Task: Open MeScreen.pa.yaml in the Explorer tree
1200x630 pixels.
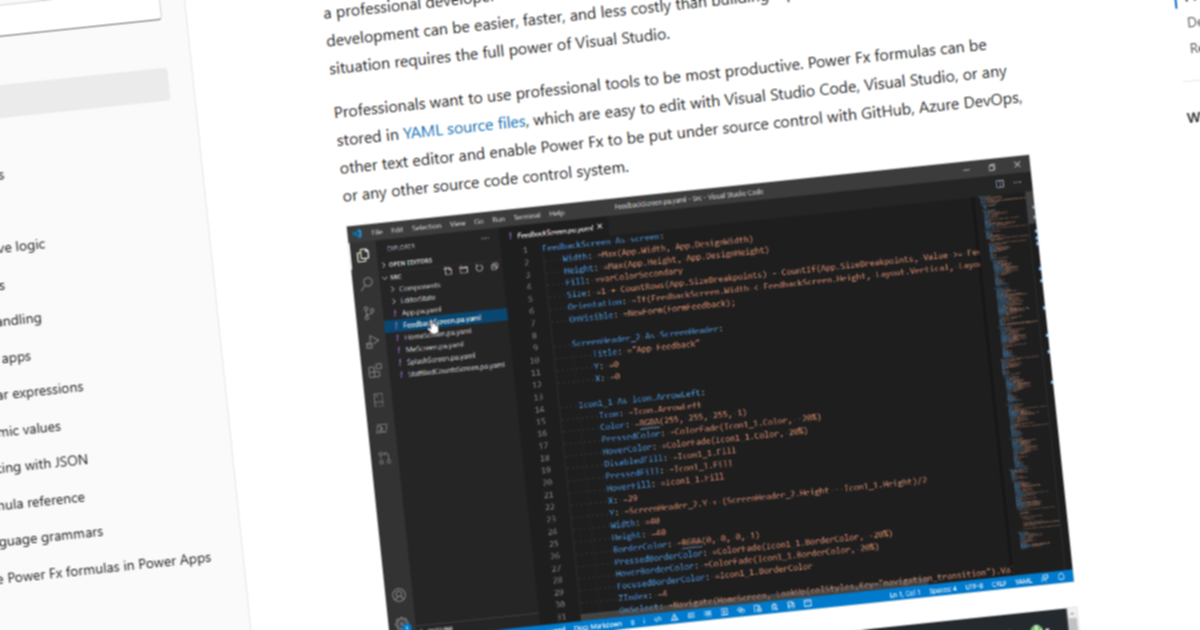Action: click(437, 347)
